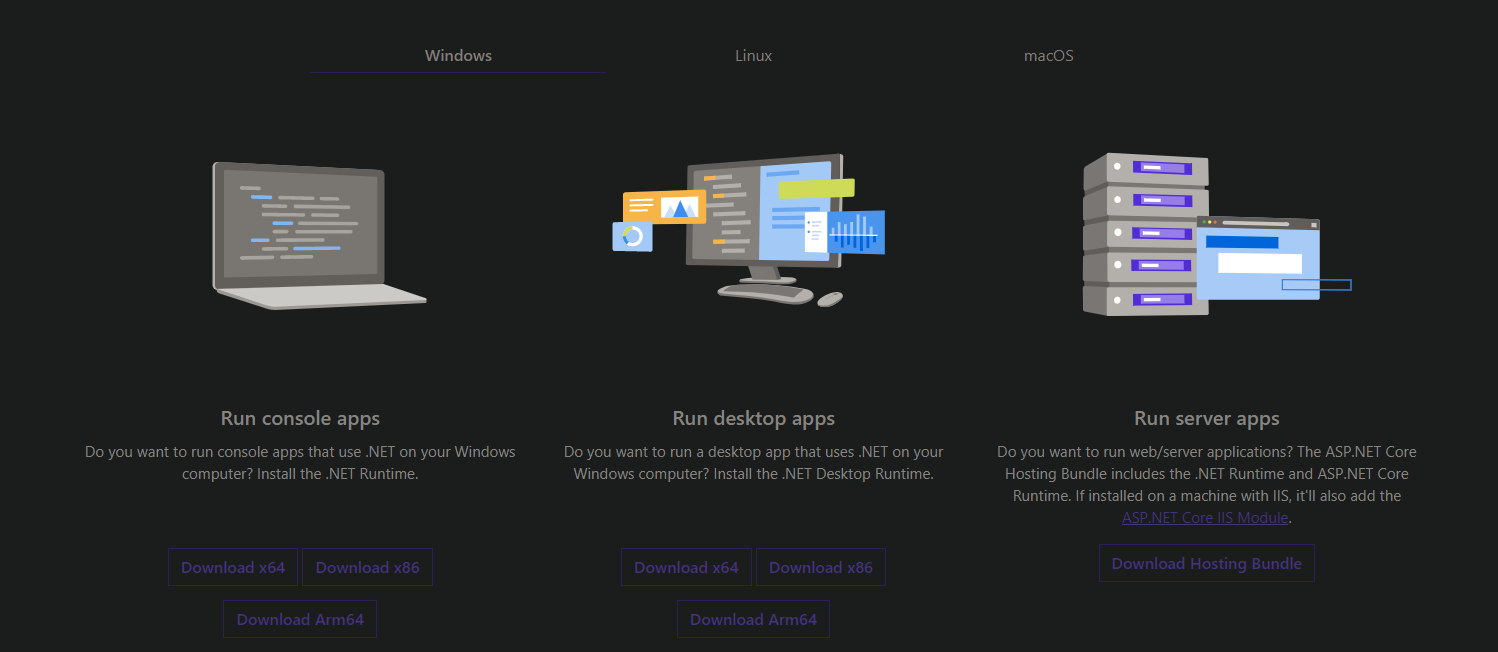Screen dimensions: 1498x652
Task: Select the Windows tab
Action: [458, 55]
